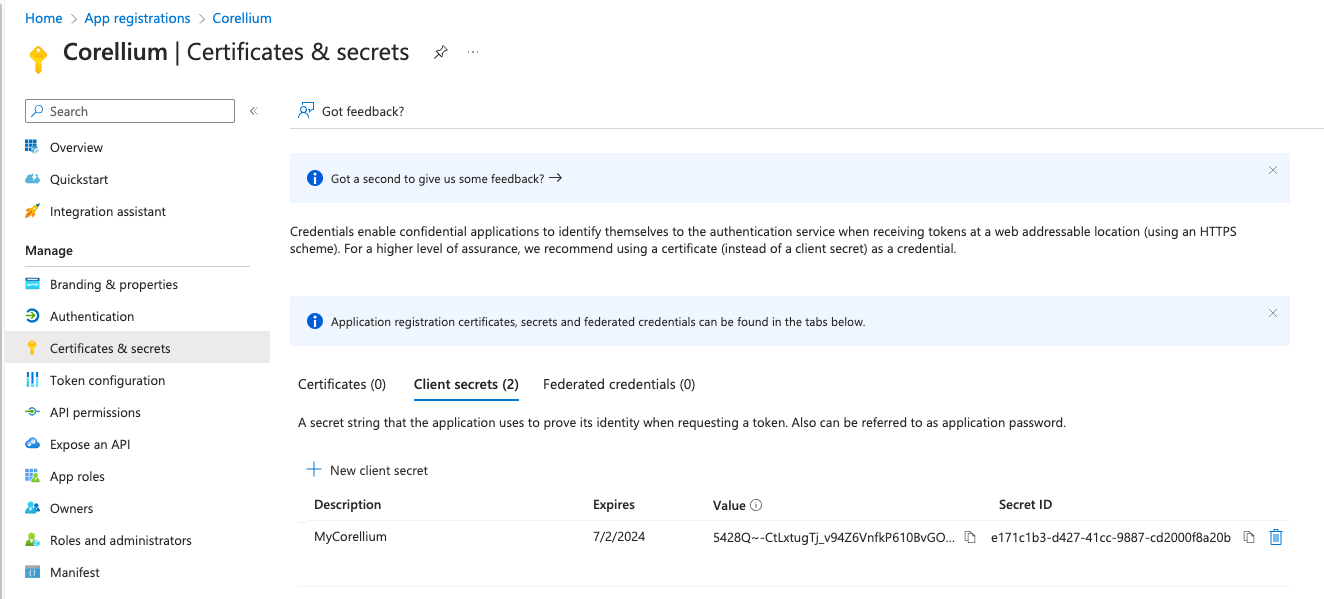Navigate to App registrations breadcrumb
This screenshot has width=1324, height=599.
[137, 17]
